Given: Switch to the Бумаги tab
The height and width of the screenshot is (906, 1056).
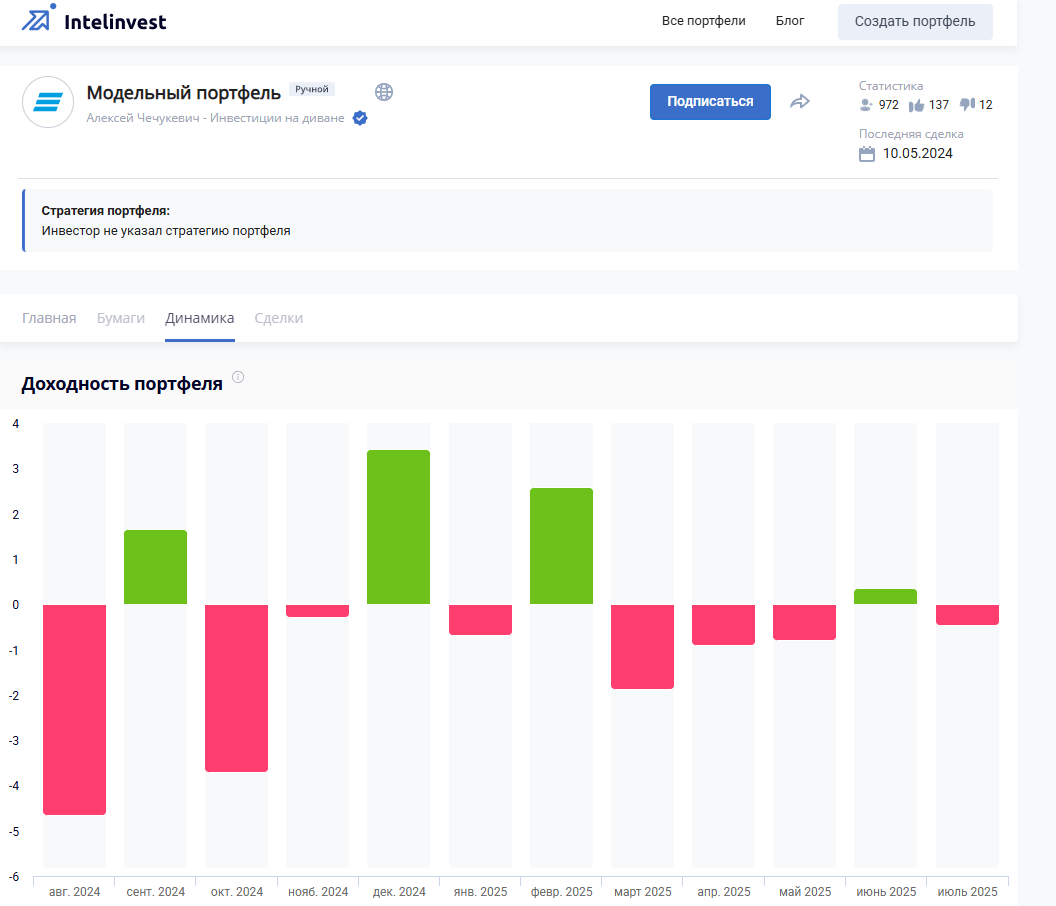Looking at the screenshot, I should click(x=121, y=318).
